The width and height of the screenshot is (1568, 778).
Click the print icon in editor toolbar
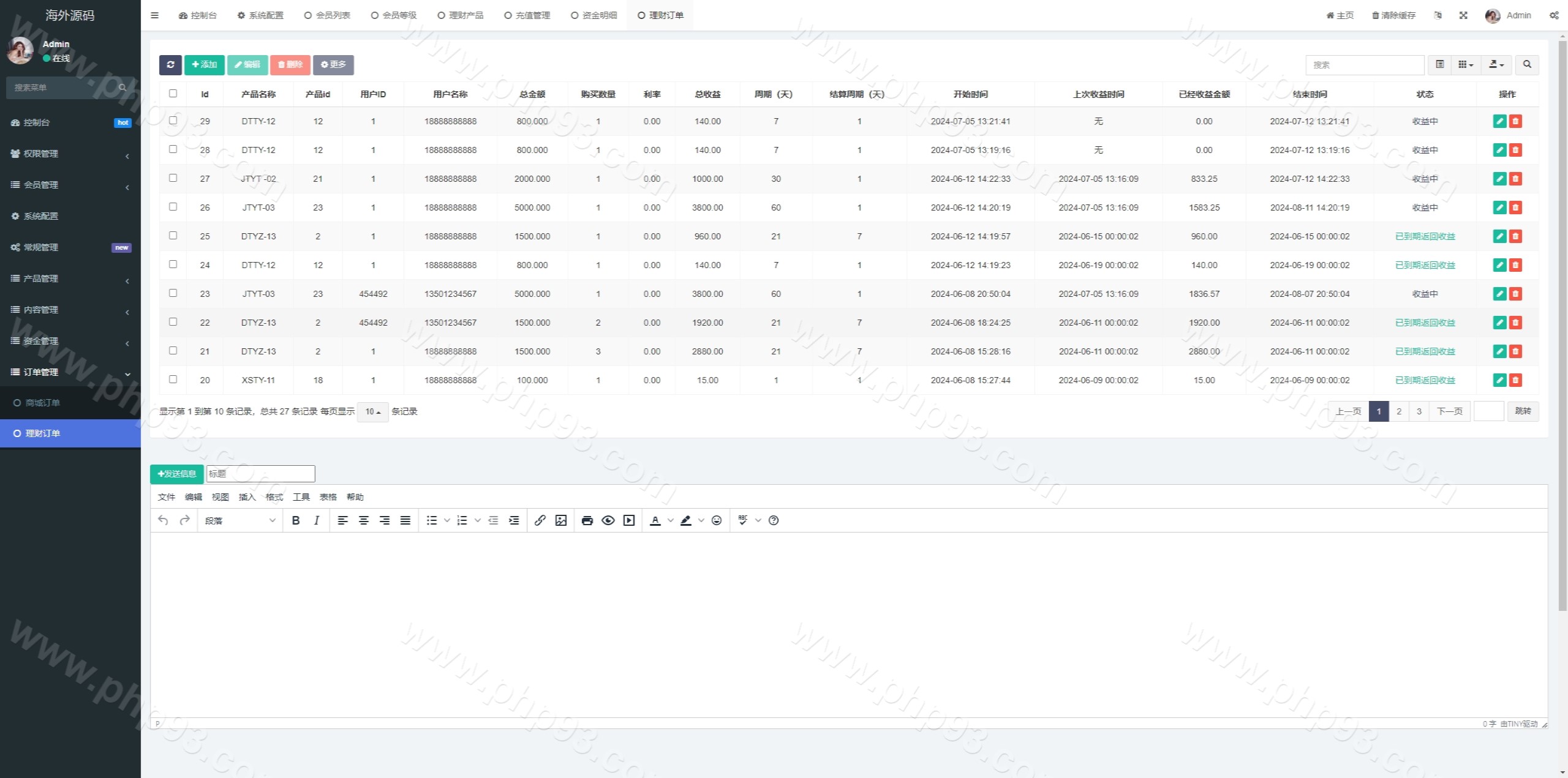tap(587, 520)
